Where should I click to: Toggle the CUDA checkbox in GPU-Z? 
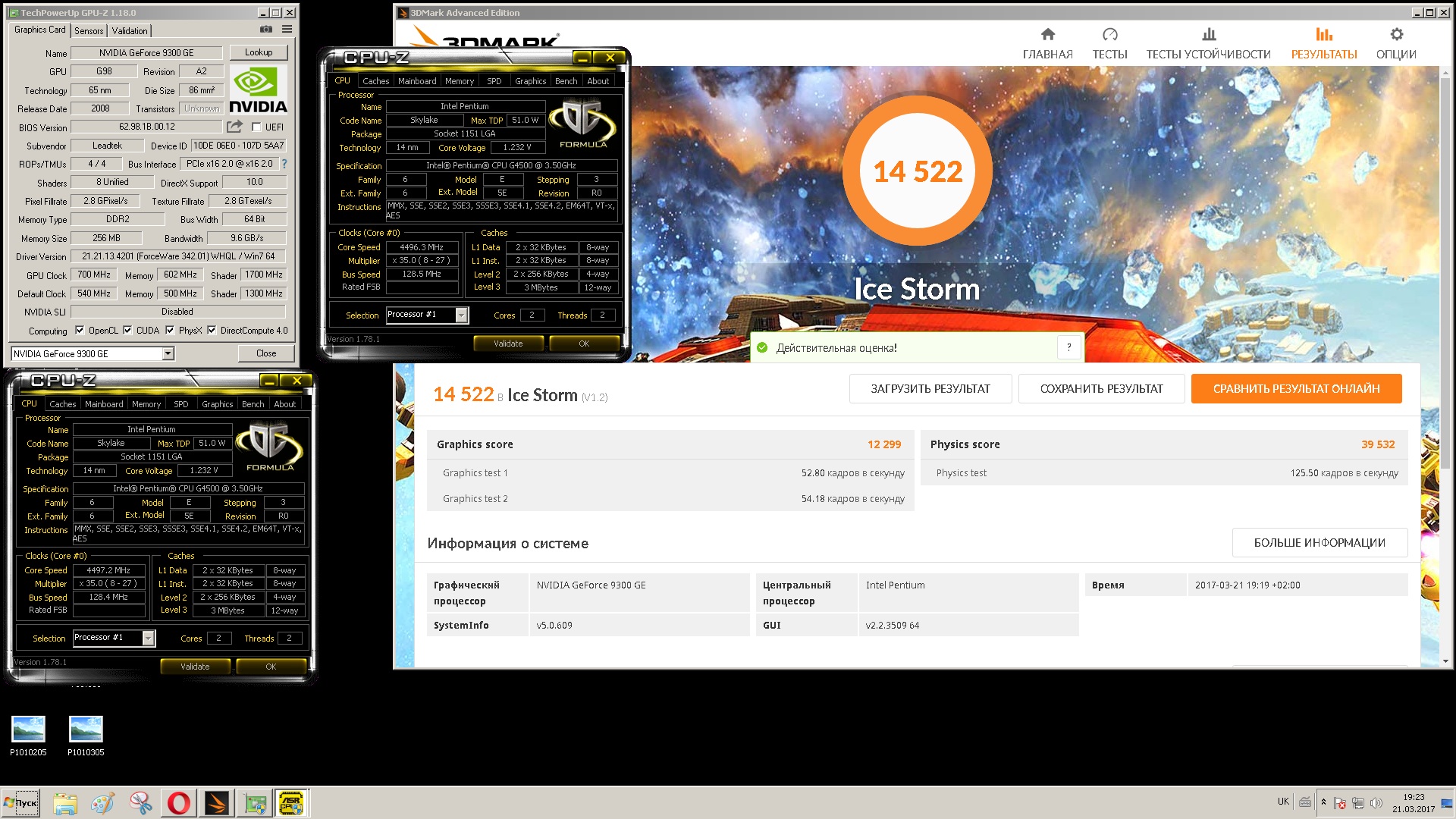tap(127, 330)
